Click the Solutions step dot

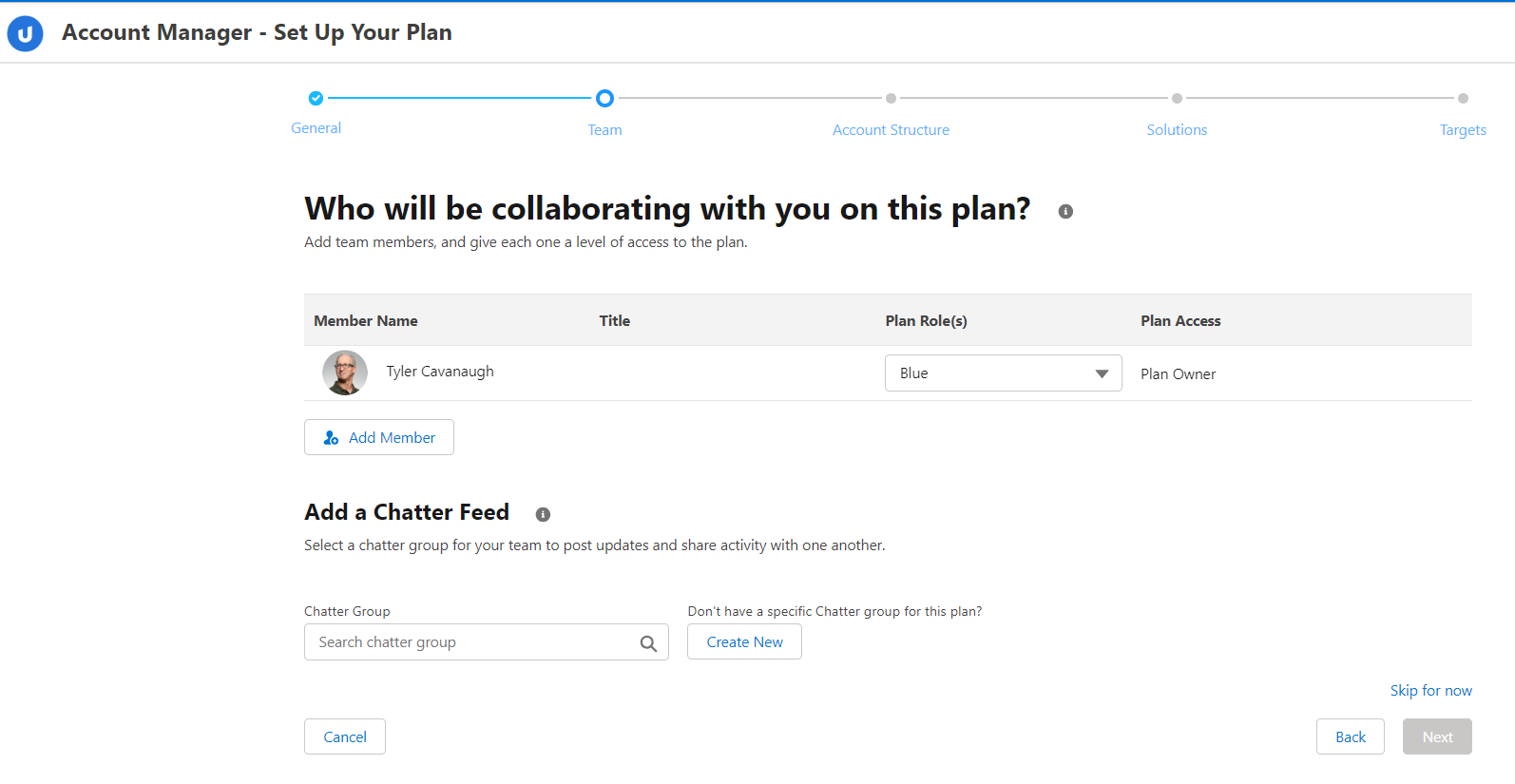click(1177, 98)
